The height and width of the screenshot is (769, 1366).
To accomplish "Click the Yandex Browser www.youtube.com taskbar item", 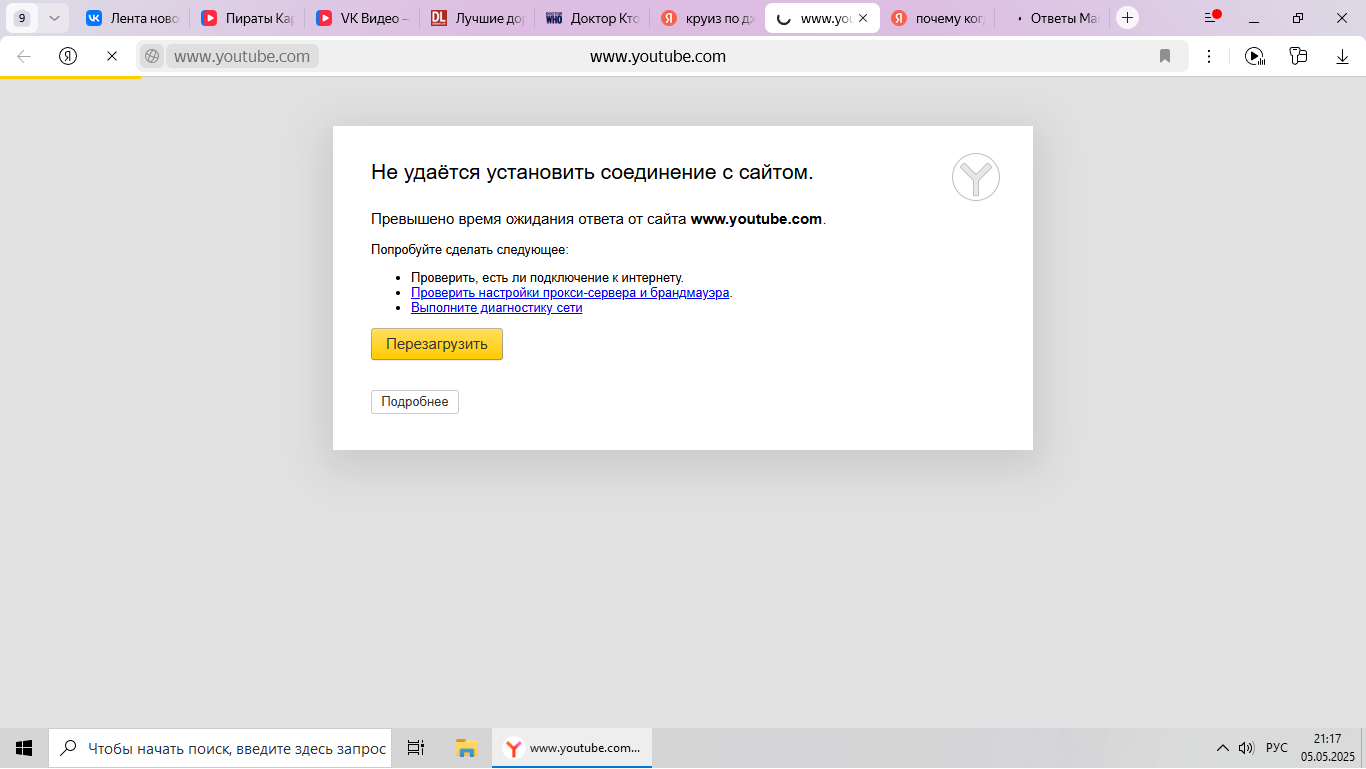I will (572, 748).
